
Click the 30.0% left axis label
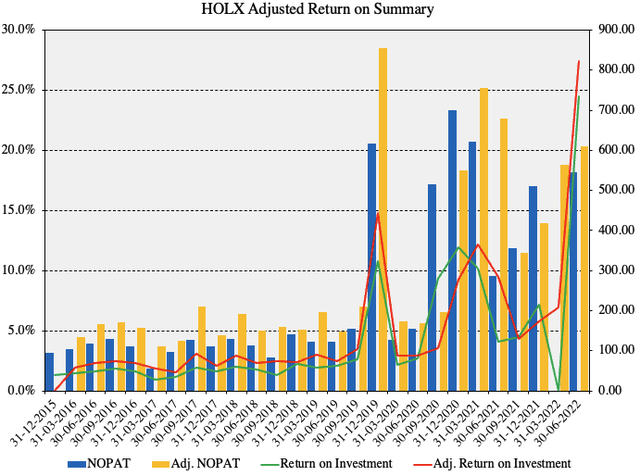18,29
